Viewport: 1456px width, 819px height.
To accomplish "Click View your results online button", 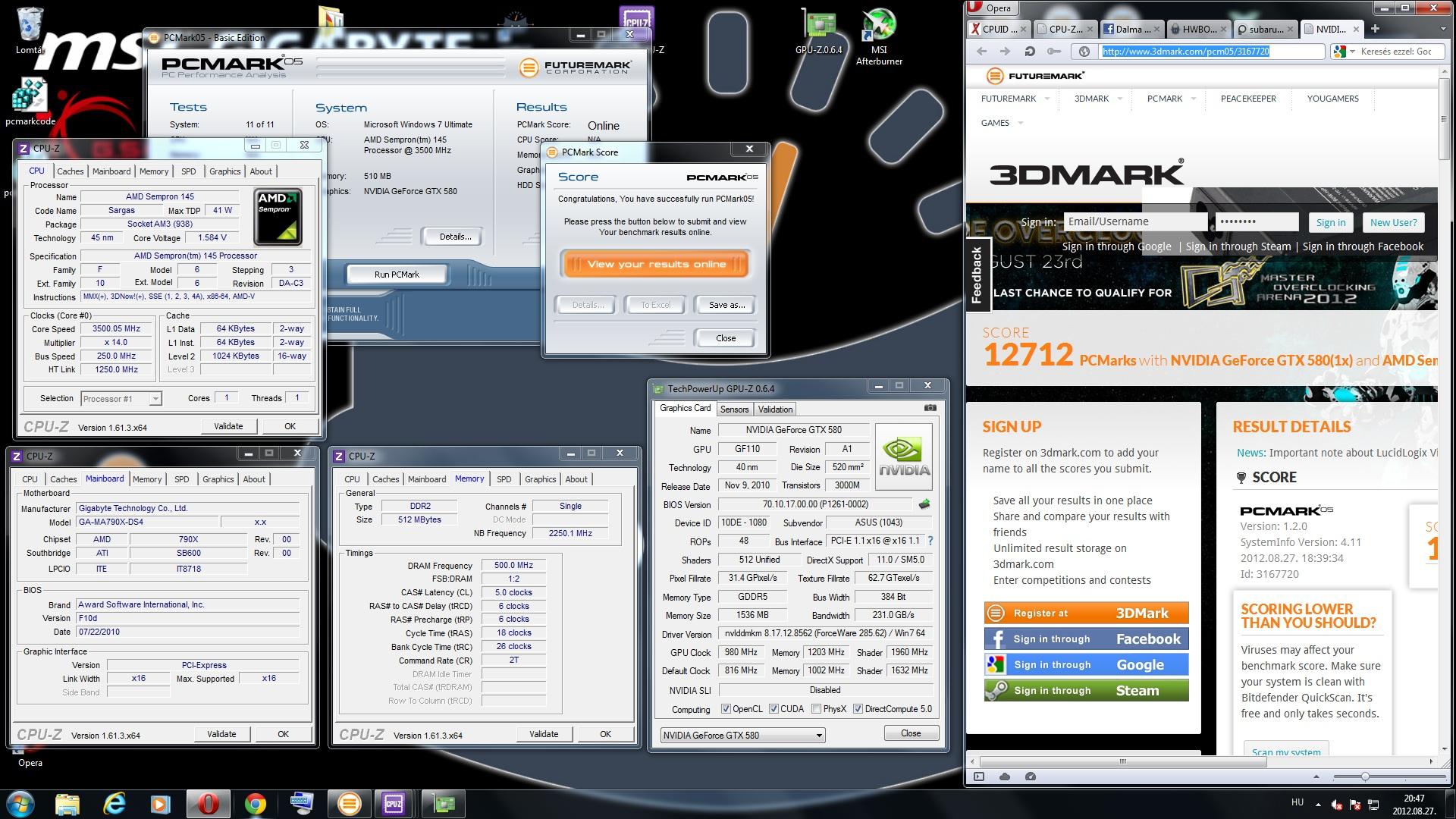I will 656,264.
